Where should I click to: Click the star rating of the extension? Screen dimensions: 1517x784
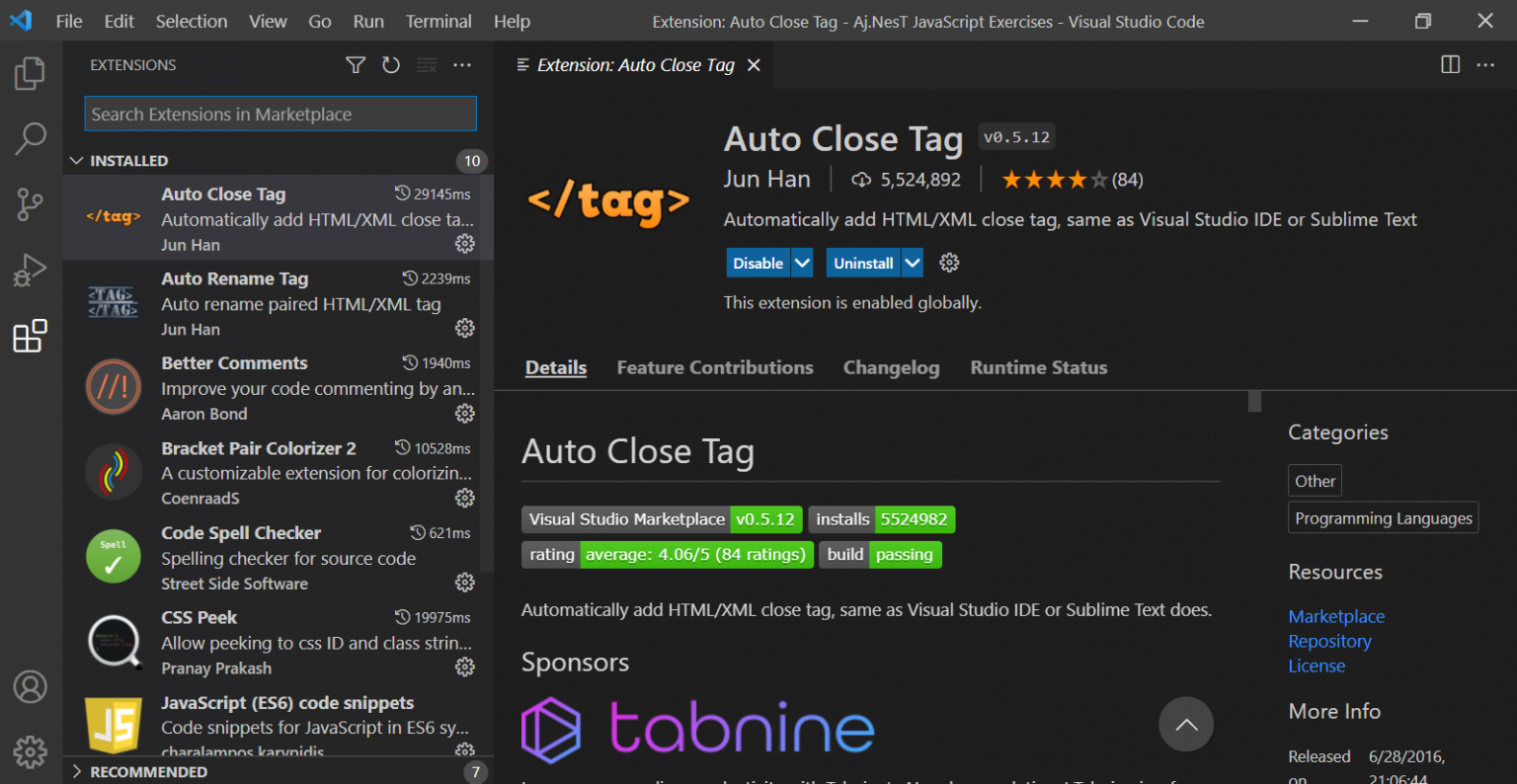coord(1054,180)
